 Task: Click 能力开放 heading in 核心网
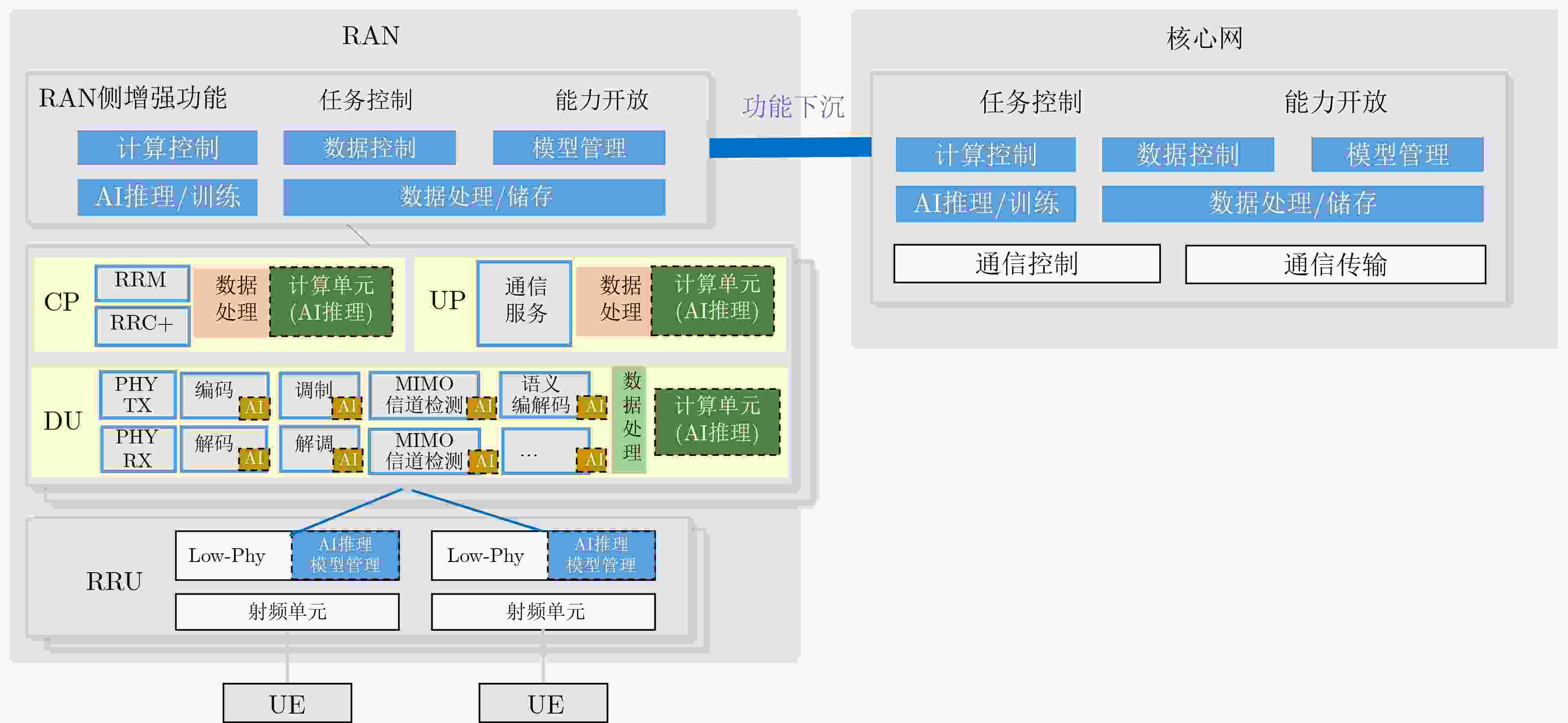(1336, 102)
